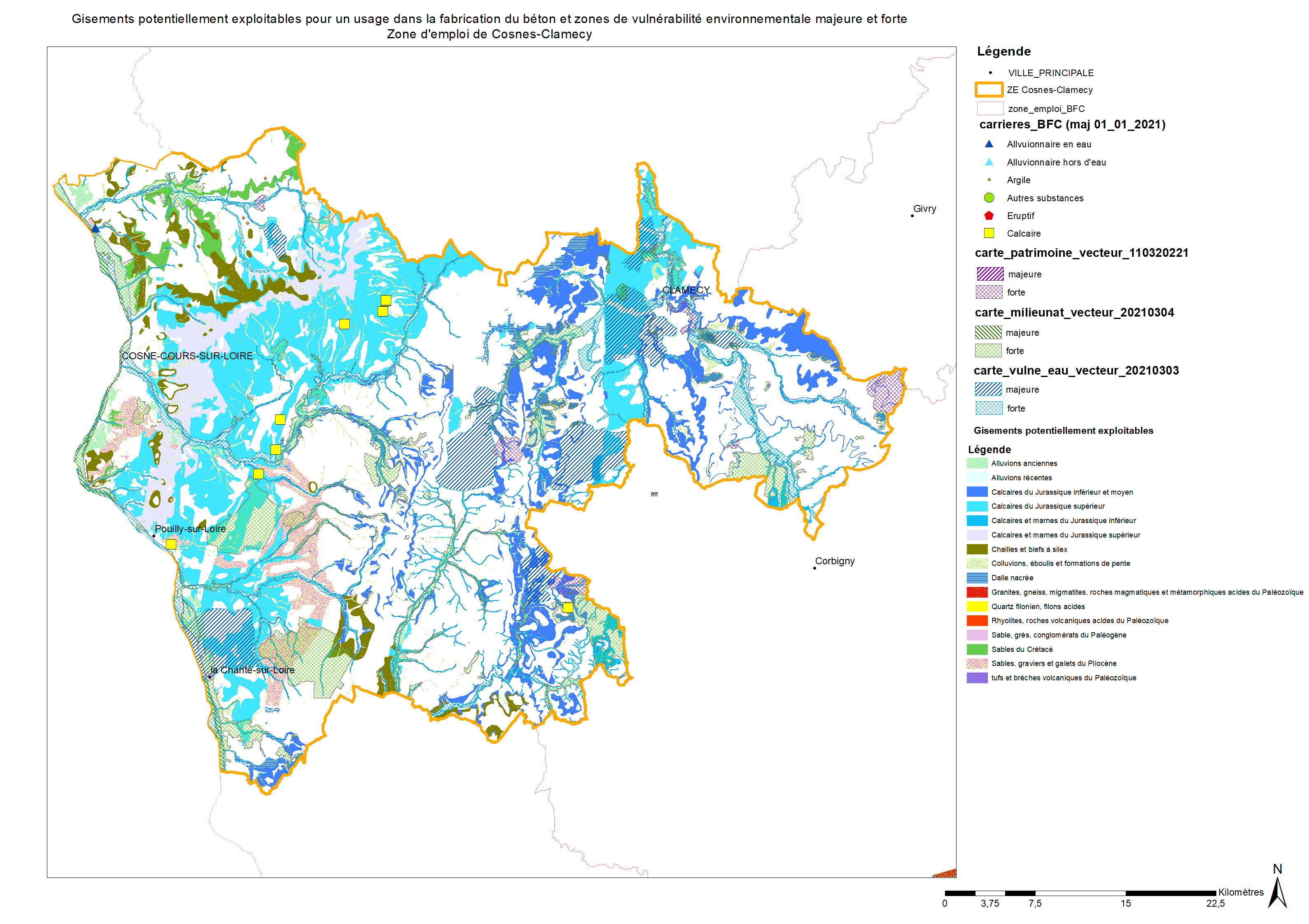Click the blue triangle quarry marker on the map
This screenshot has height=924, width=1309.
pyautogui.click(x=95, y=228)
